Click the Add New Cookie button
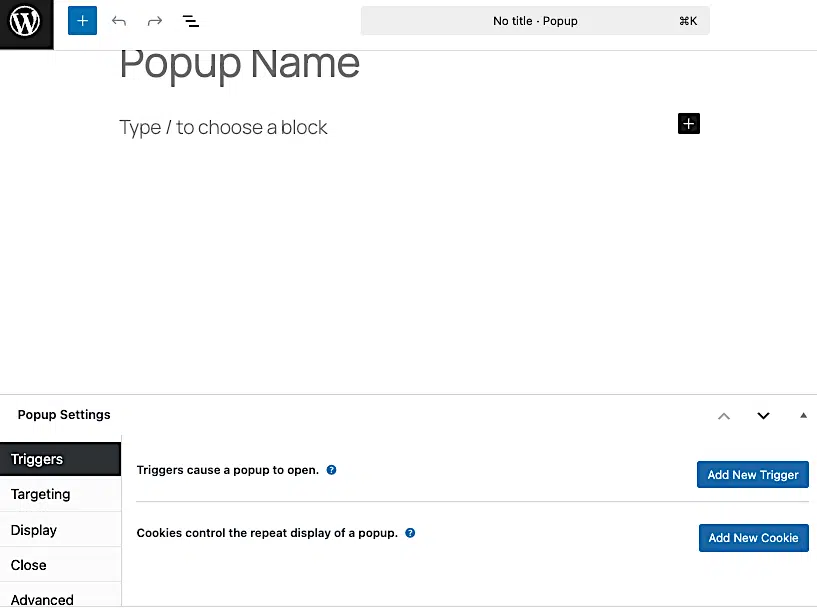 pos(753,538)
